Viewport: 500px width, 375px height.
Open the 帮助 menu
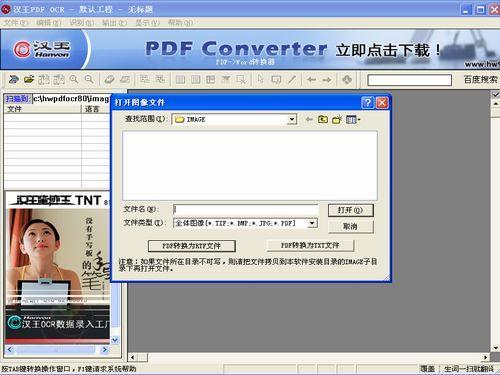point(180,23)
